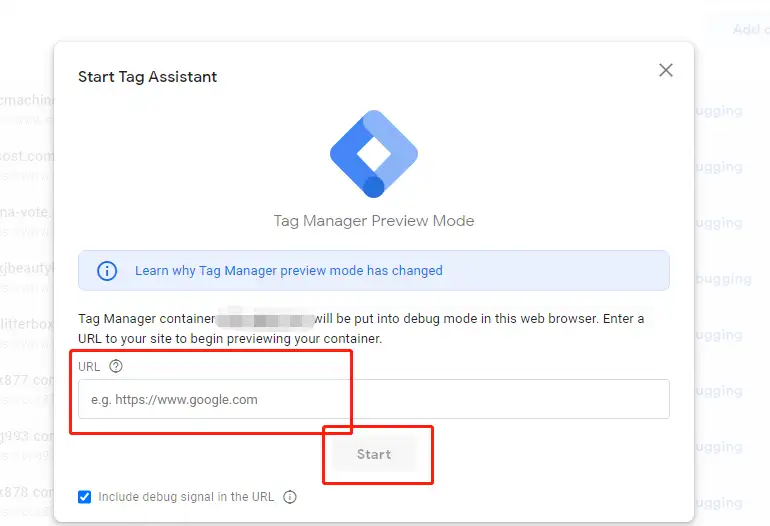Click the Include debug signal label text

click(x=186, y=497)
